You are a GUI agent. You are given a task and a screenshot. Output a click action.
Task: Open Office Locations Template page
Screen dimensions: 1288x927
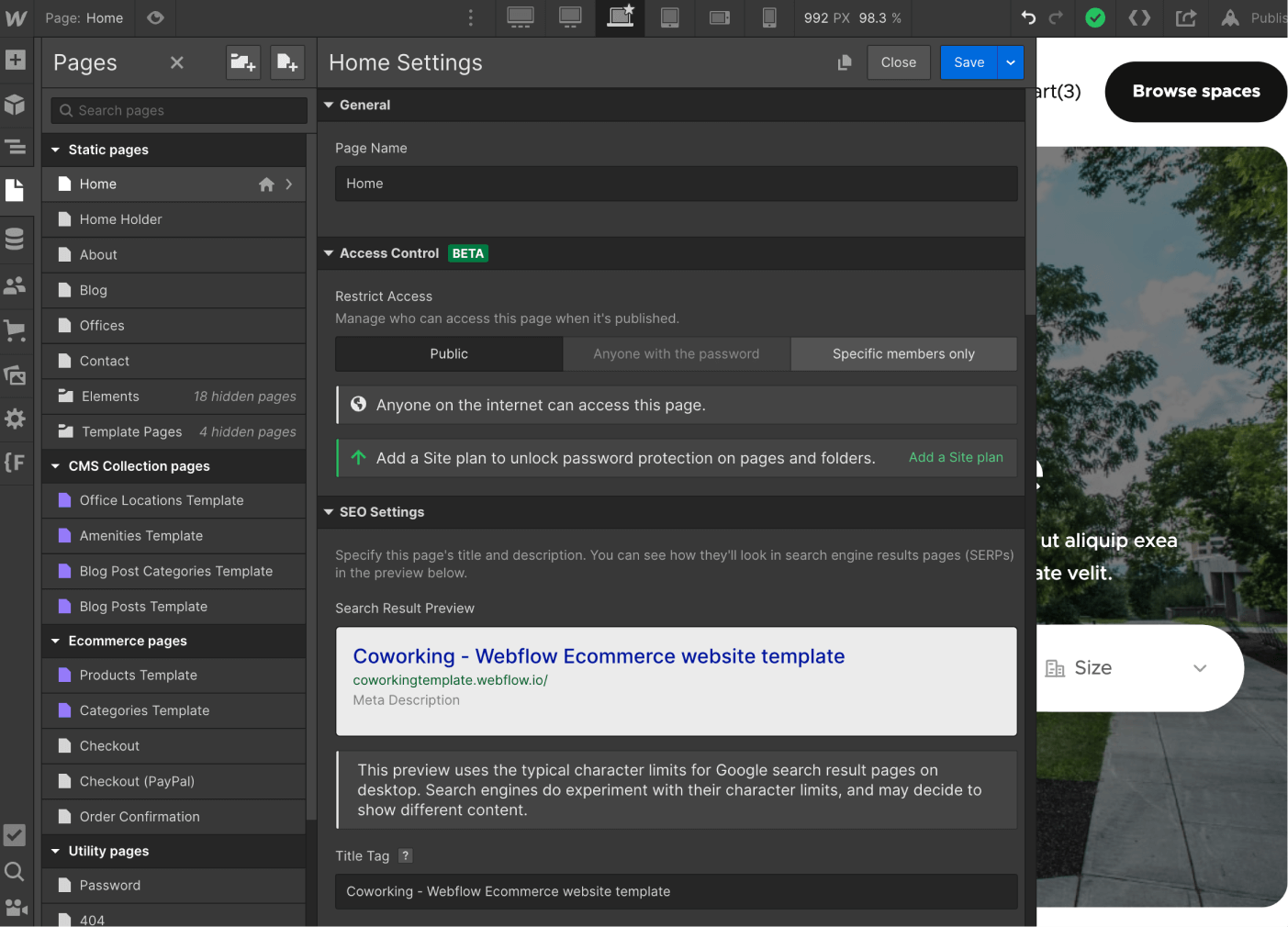(x=174, y=500)
